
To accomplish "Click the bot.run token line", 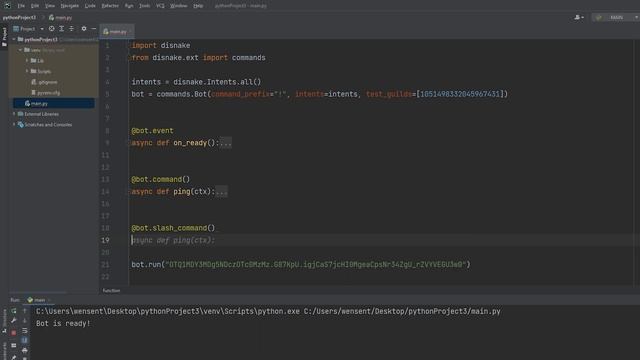I will pyautogui.click(x=301, y=264).
